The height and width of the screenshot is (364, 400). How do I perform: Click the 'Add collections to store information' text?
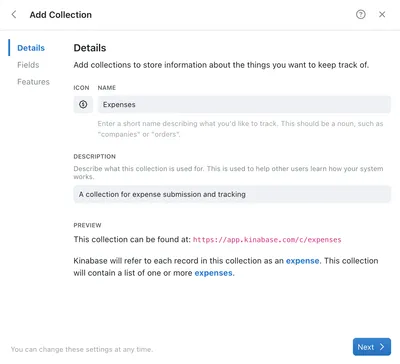221,65
